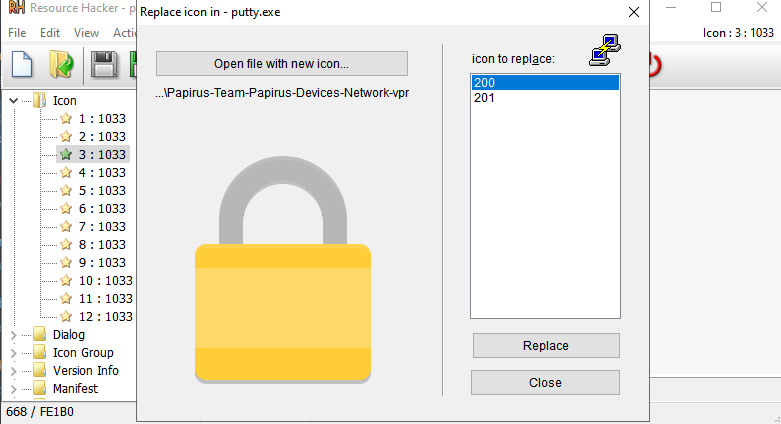This screenshot has width=781, height=424.
Task: Open the Edit menu
Action: (50, 33)
